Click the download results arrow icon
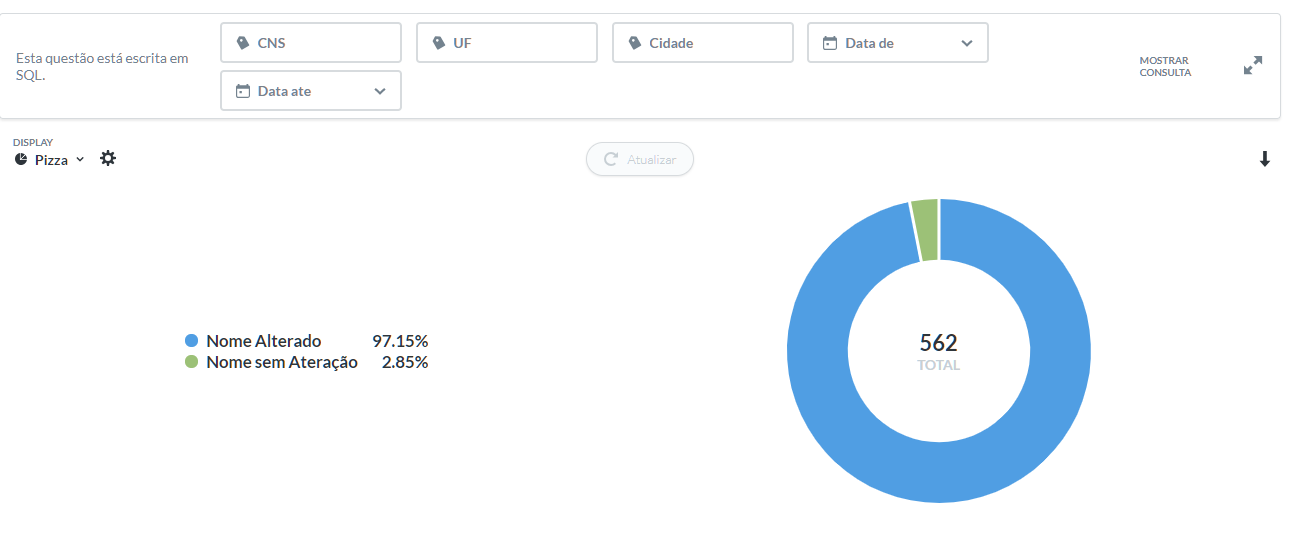Image resolution: width=1291 pixels, height=537 pixels. (1264, 159)
